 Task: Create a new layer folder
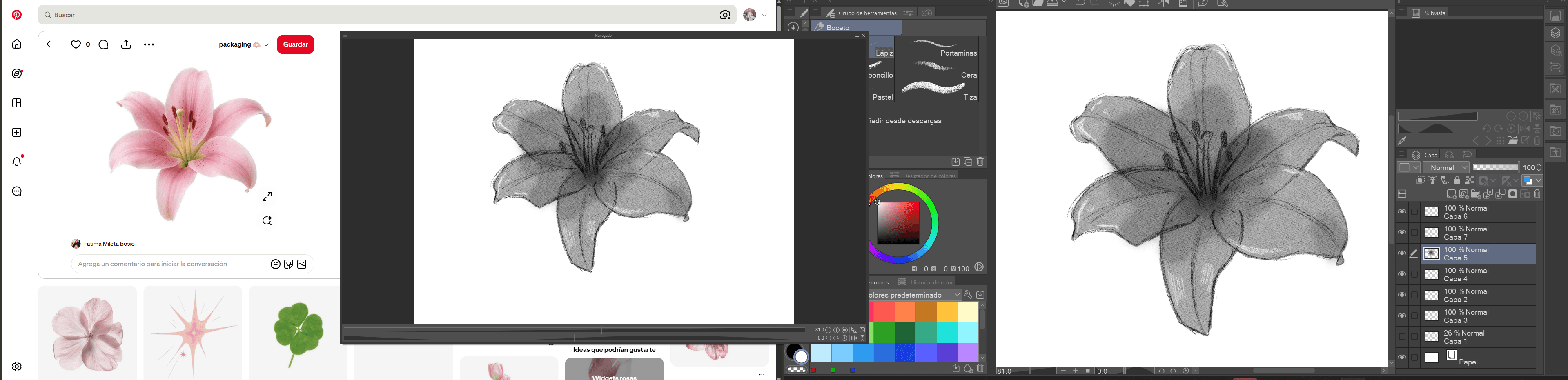click(x=1475, y=195)
